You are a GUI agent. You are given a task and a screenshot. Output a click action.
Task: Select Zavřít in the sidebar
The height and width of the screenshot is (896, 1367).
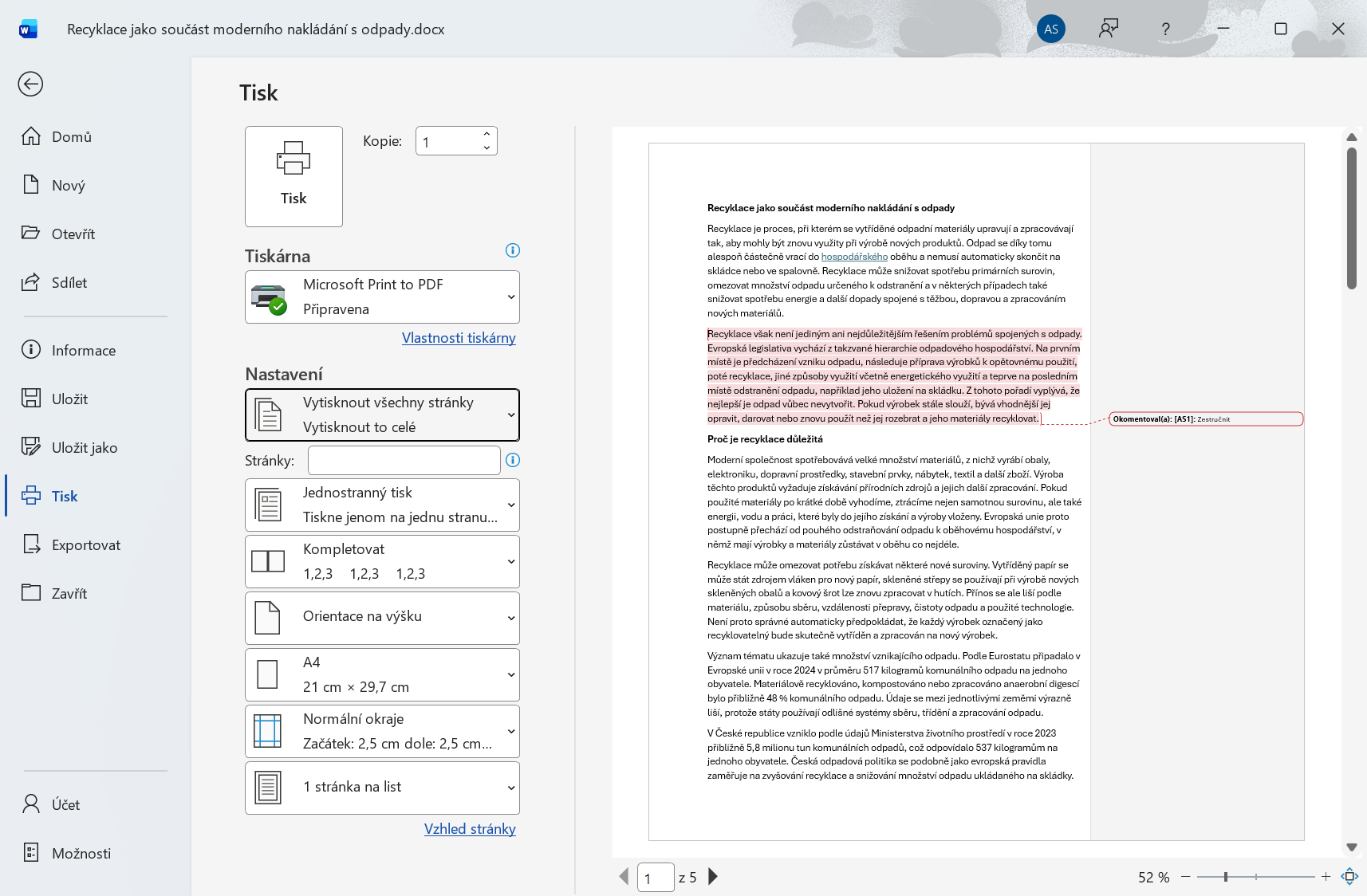point(96,593)
